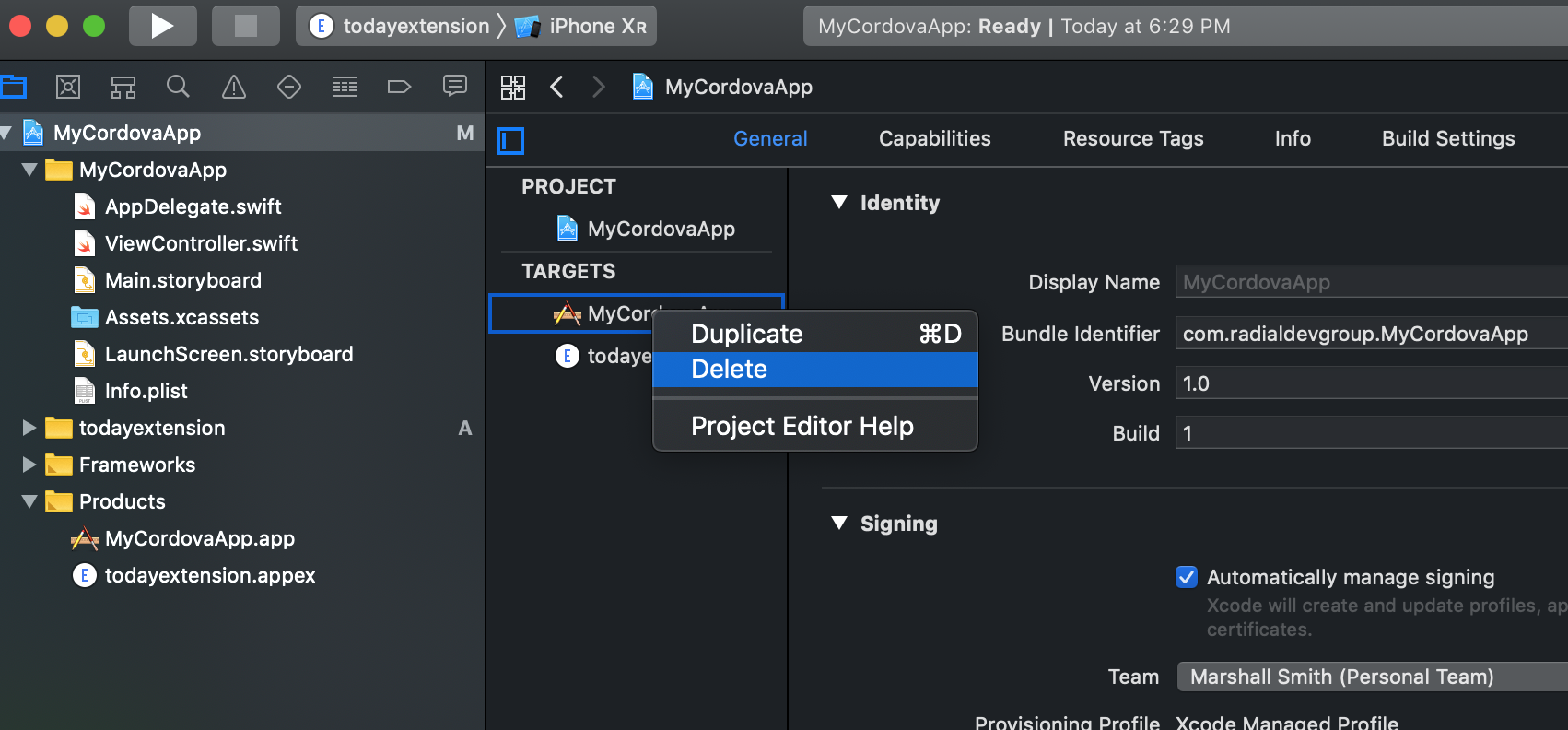Uncheck Automatically manage signing
Viewport: 1568px width, 730px height.
click(1187, 577)
